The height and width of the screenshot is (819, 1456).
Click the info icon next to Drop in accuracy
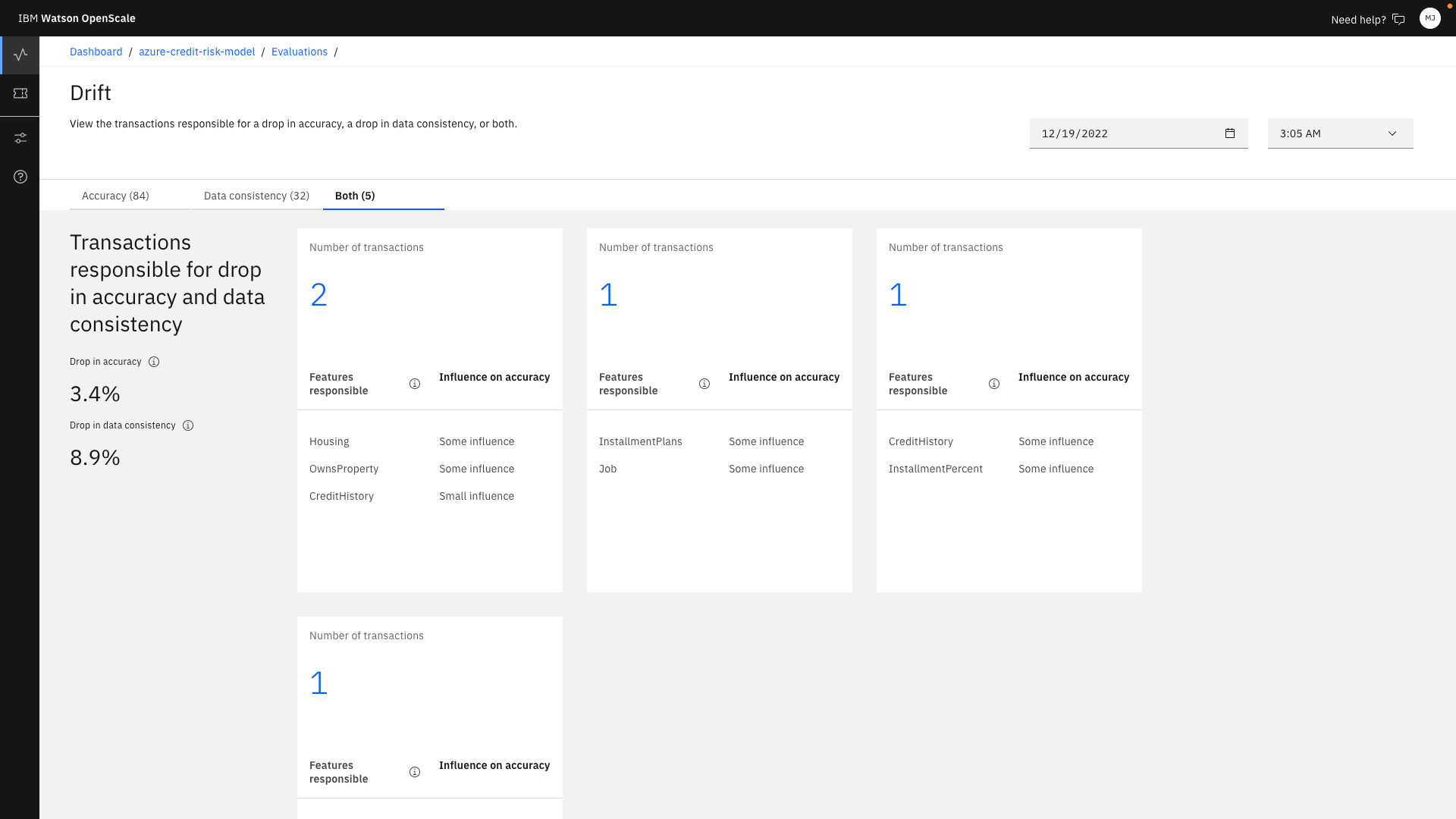(154, 362)
